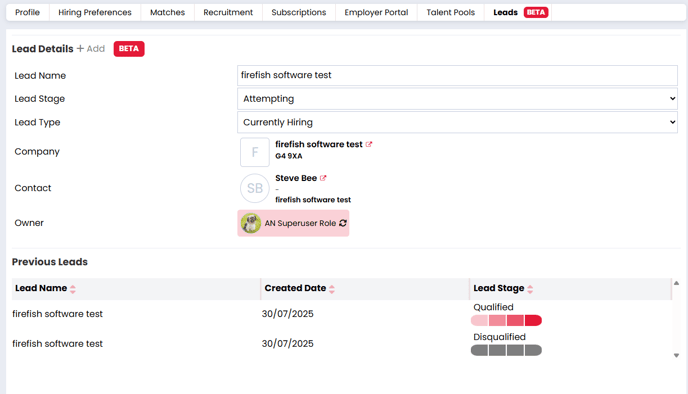Image resolution: width=688 pixels, height=394 pixels.
Task: Open the Talent Pools tab
Action: click(x=451, y=12)
